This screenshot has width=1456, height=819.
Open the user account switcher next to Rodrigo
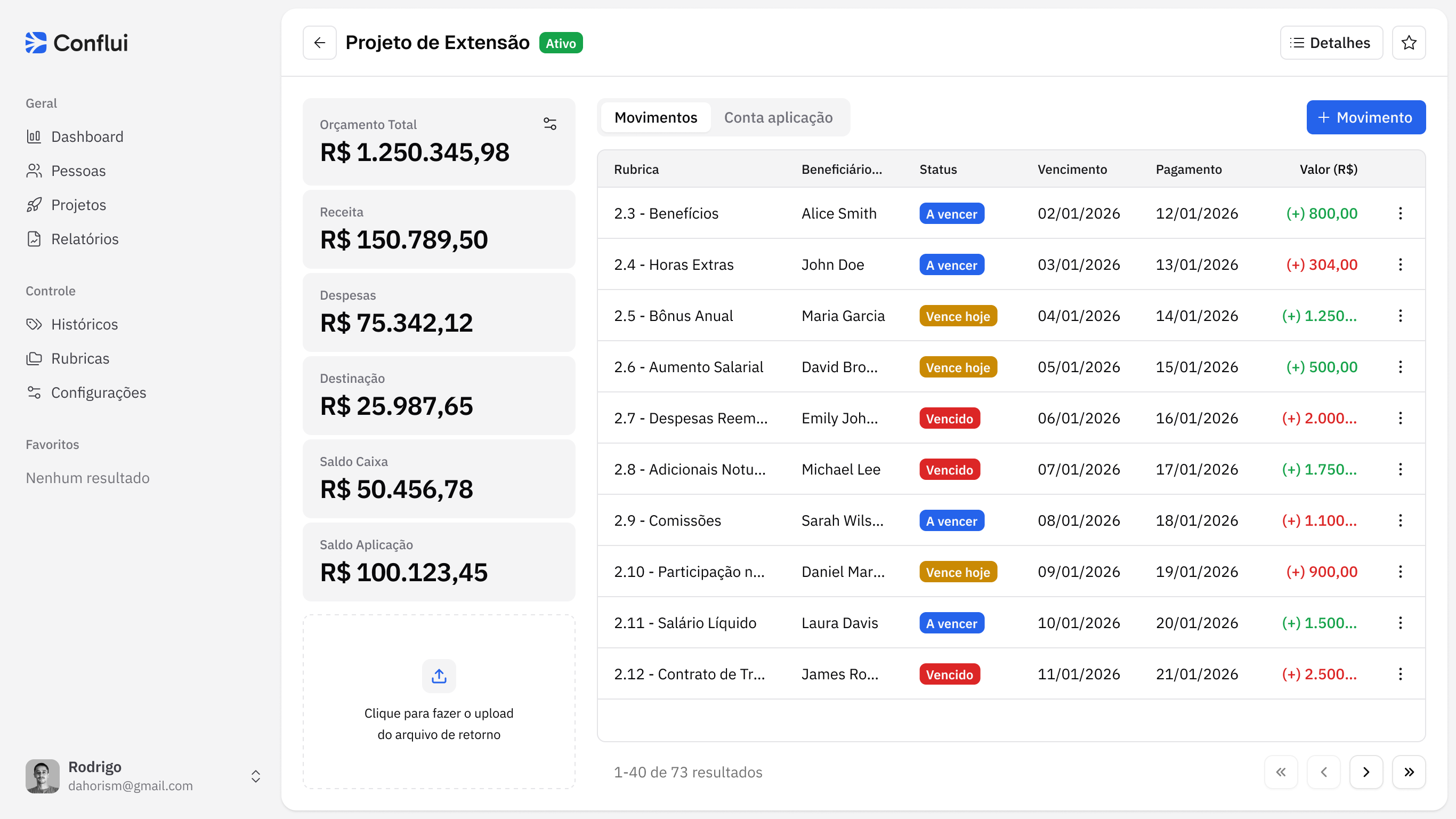255,776
